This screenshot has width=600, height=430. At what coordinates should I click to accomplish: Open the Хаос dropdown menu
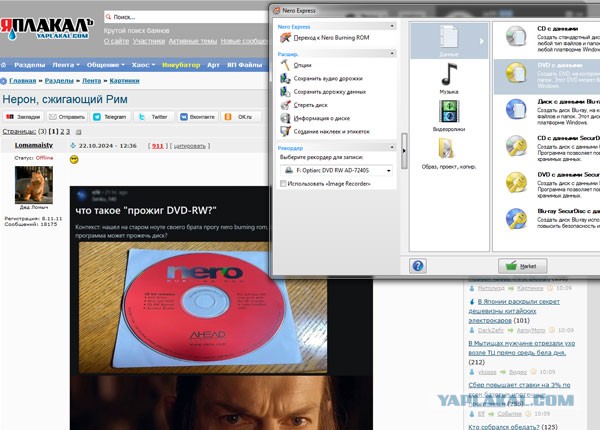pos(143,65)
